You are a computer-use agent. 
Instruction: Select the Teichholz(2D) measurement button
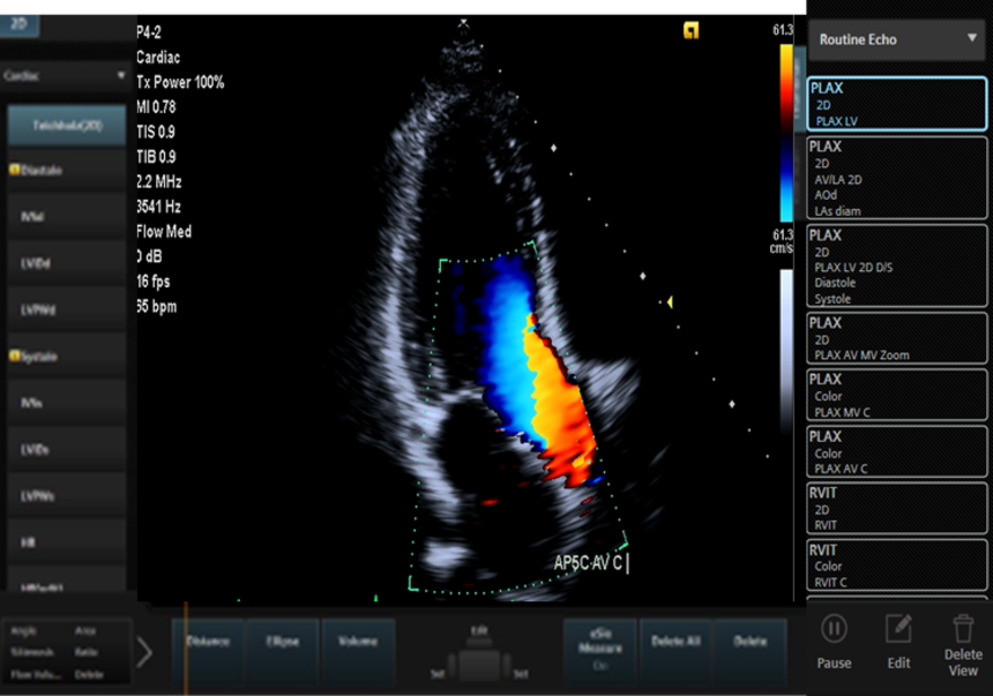[x=66, y=125]
